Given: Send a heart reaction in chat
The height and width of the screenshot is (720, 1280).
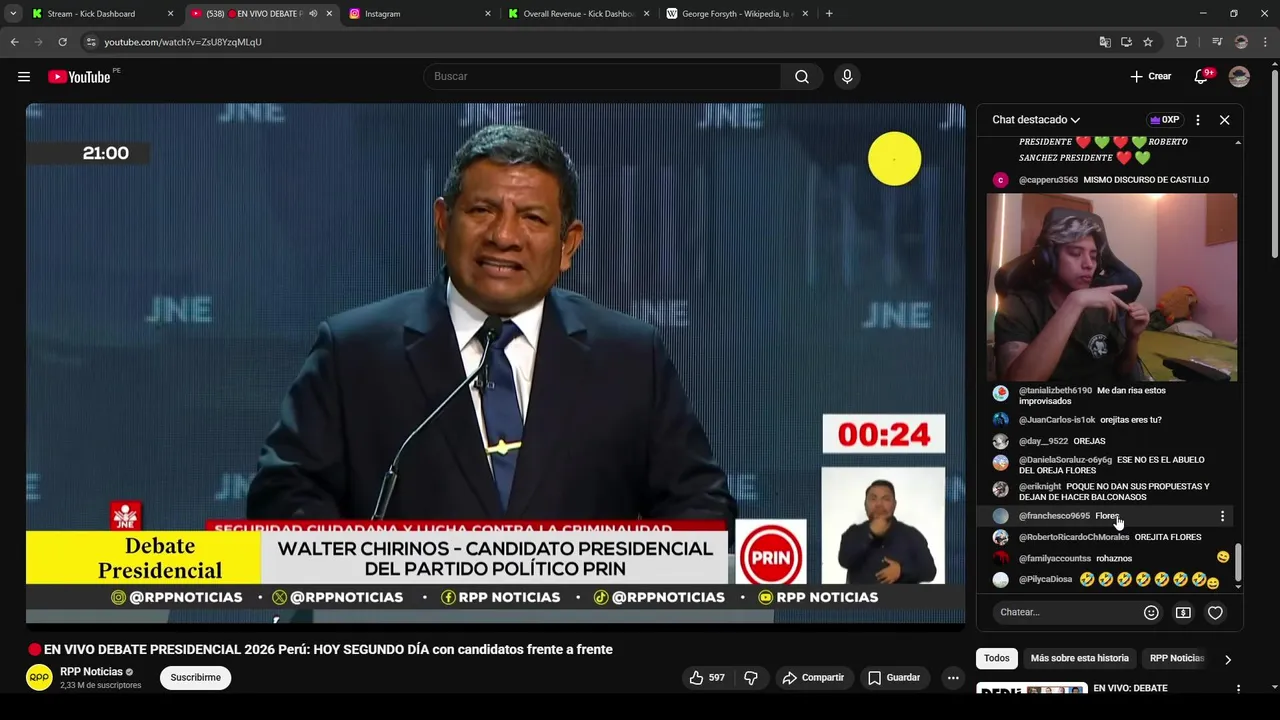Looking at the screenshot, I should click(1215, 612).
